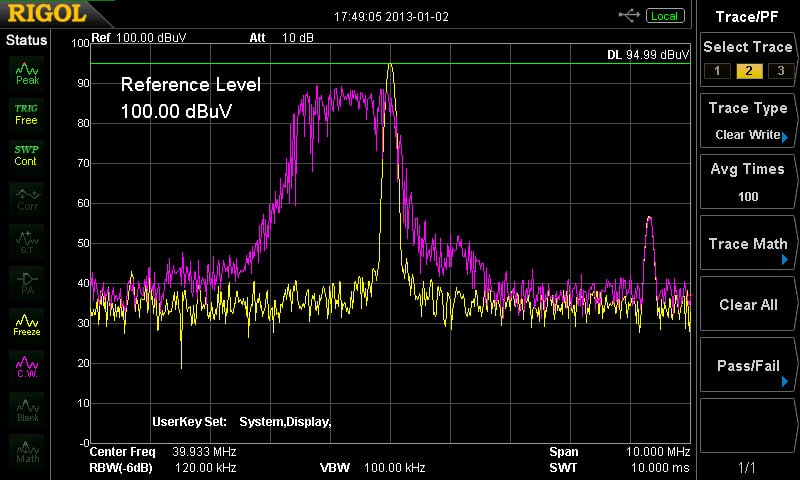The height and width of the screenshot is (480, 800).
Task: Click the dimmed Blank trace icon
Action: click(x=27, y=410)
